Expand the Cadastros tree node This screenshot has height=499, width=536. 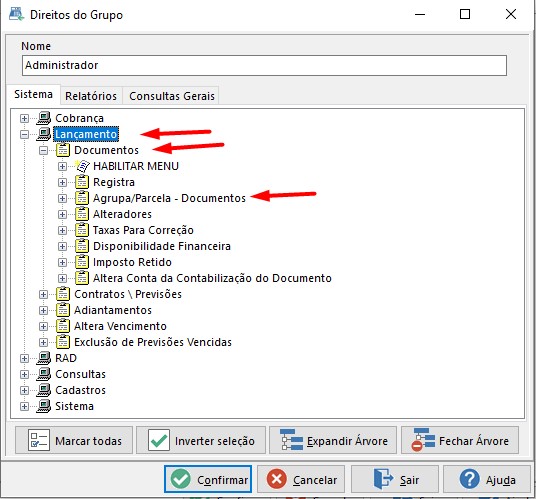tap(24, 391)
